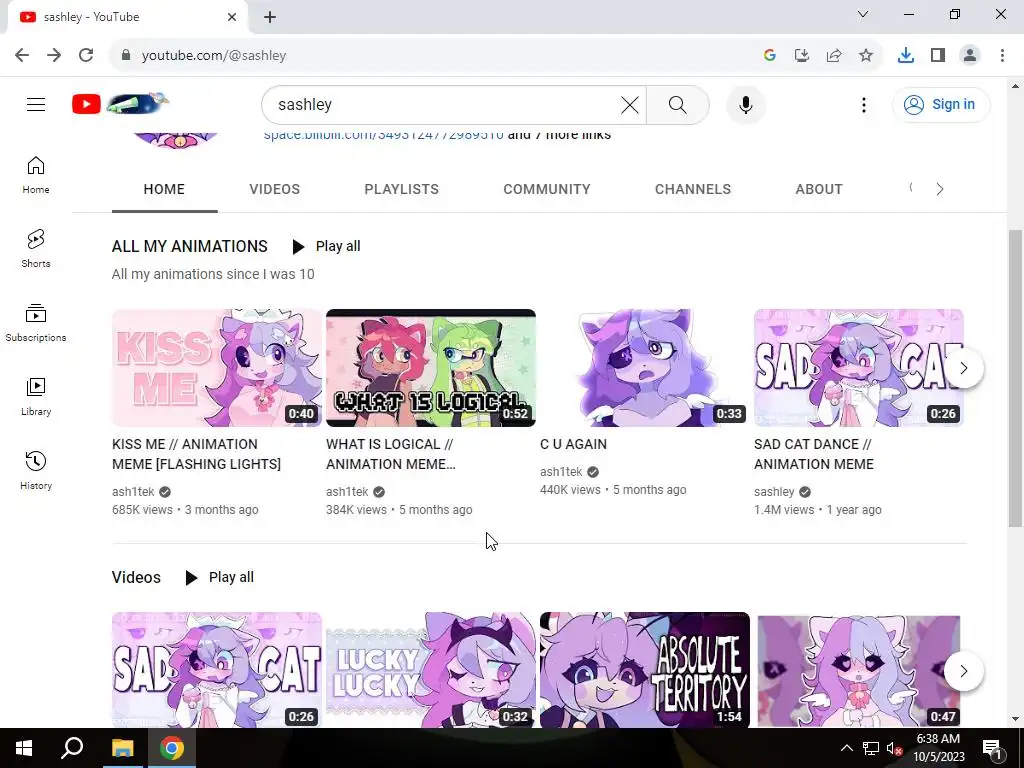
Task: Go back with the browser back arrow
Action: [22, 56]
